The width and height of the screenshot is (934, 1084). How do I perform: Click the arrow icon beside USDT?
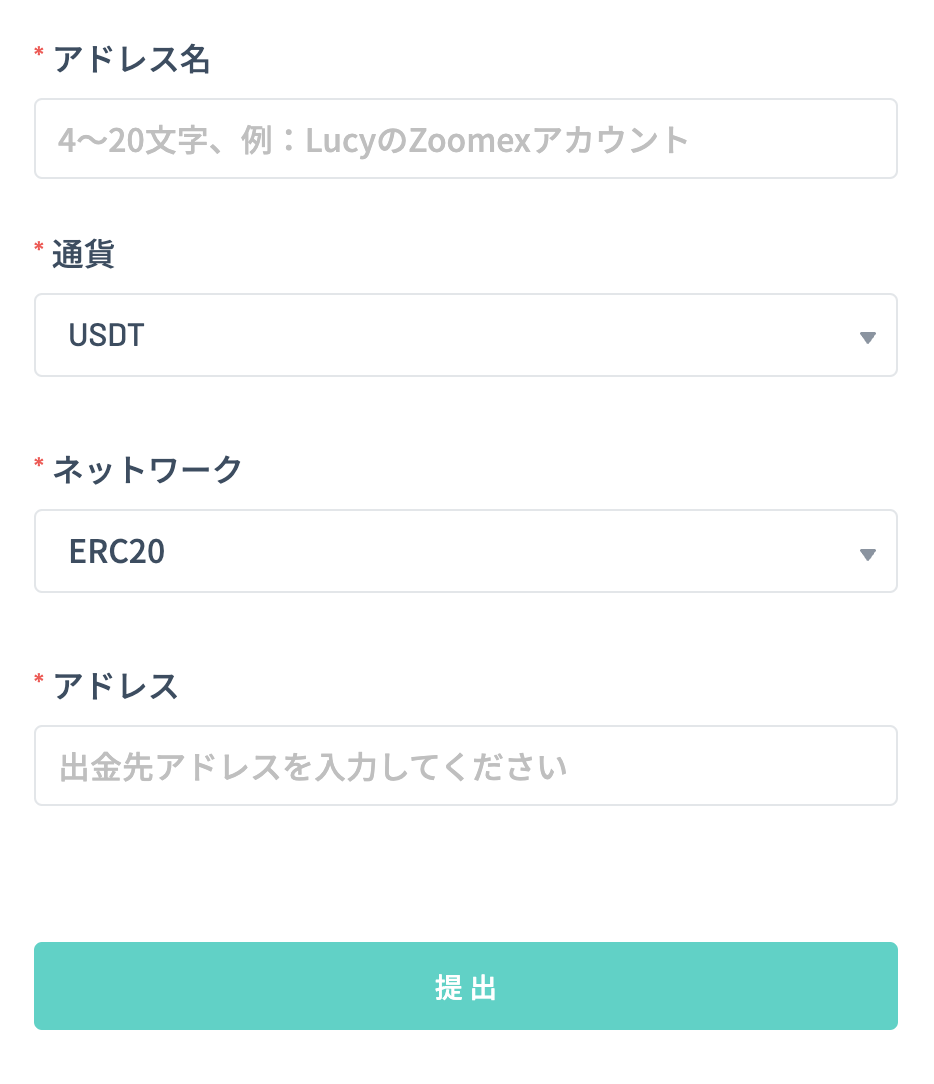(x=868, y=337)
